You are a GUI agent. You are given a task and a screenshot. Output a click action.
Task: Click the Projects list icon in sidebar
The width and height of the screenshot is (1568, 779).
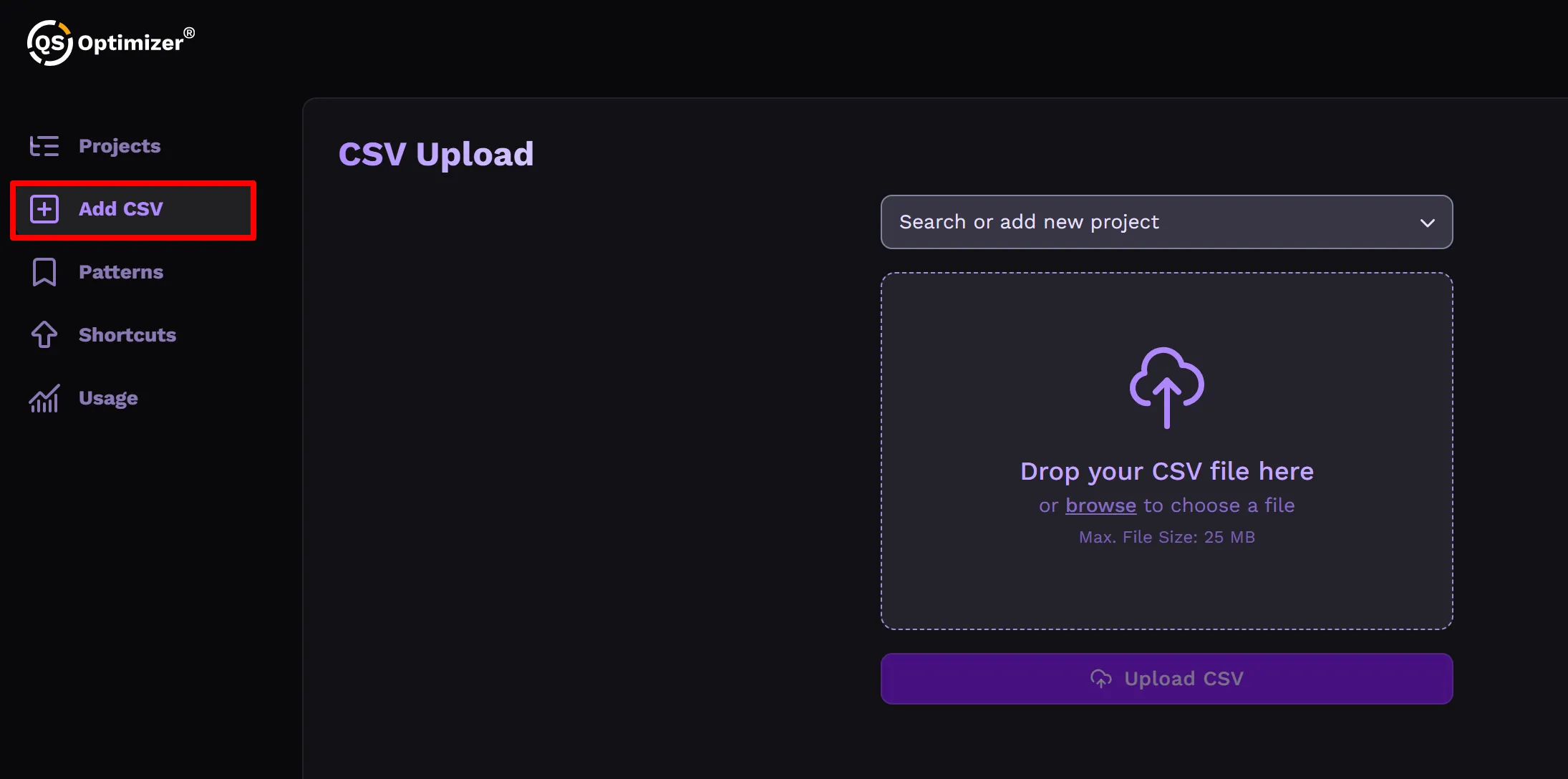pos(44,146)
